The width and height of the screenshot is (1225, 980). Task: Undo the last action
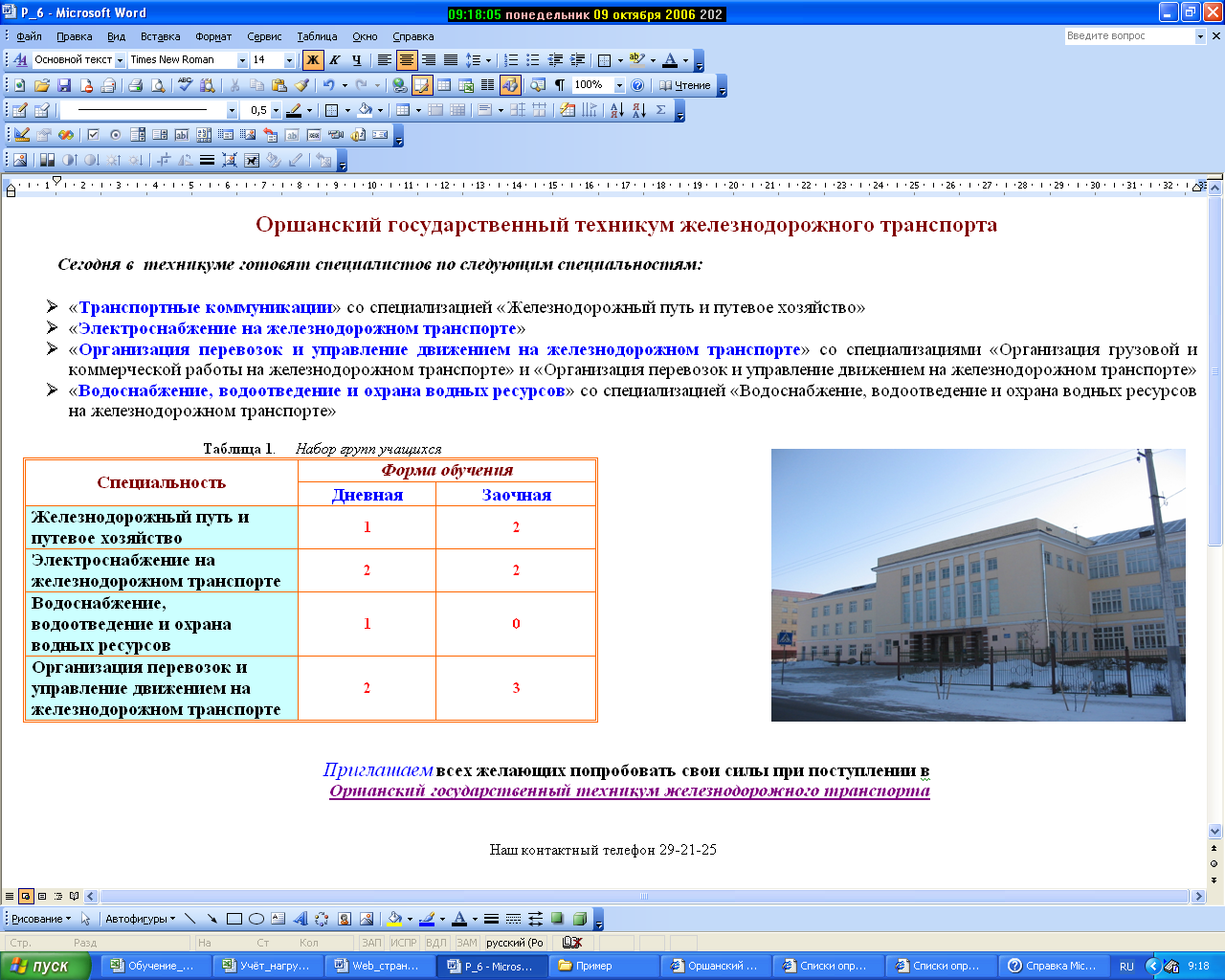click(x=328, y=85)
